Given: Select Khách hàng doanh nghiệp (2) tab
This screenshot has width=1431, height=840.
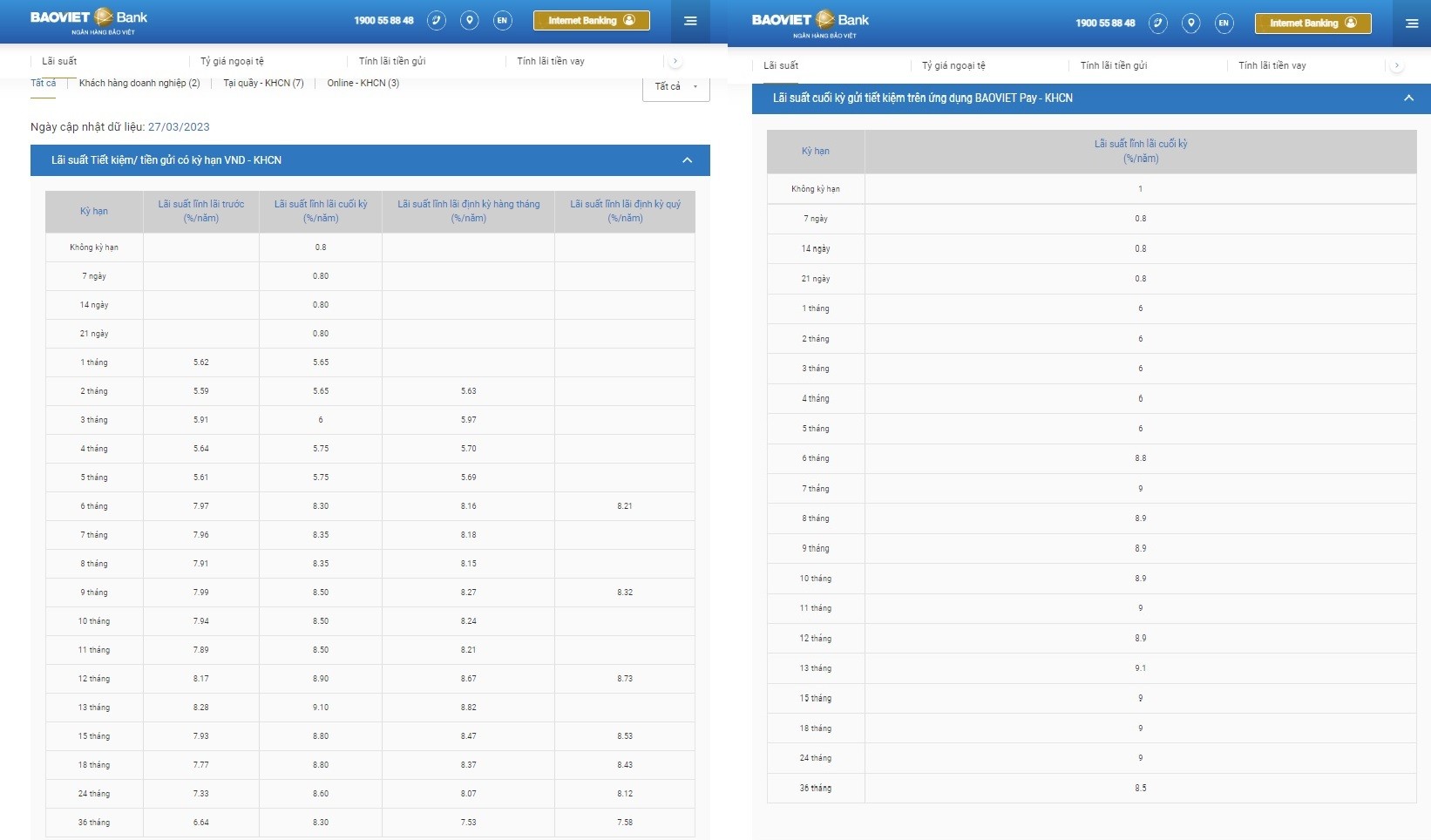Looking at the screenshot, I should 139,84.
